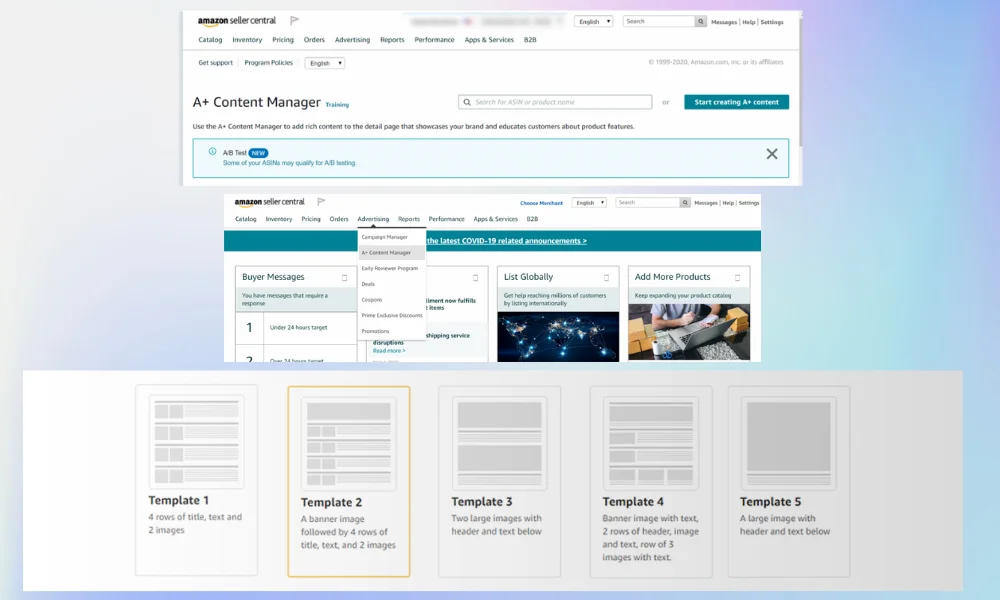Open the Performance menu on the A+ Content Manager page
The height and width of the screenshot is (600, 1000).
coord(434,40)
